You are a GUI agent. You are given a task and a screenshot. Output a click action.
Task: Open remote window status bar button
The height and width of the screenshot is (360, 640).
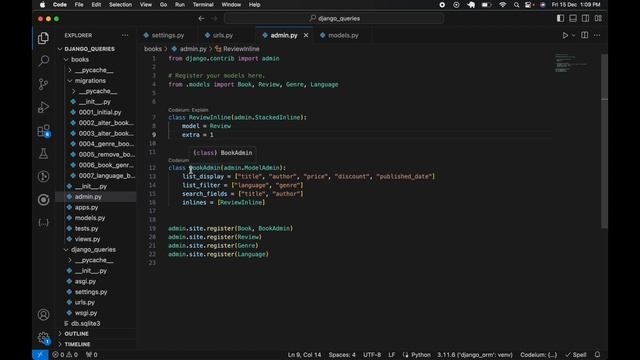click(x=40, y=355)
